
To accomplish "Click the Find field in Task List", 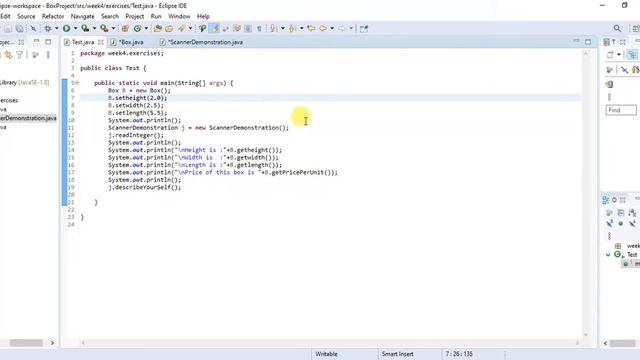I will (x=621, y=110).
